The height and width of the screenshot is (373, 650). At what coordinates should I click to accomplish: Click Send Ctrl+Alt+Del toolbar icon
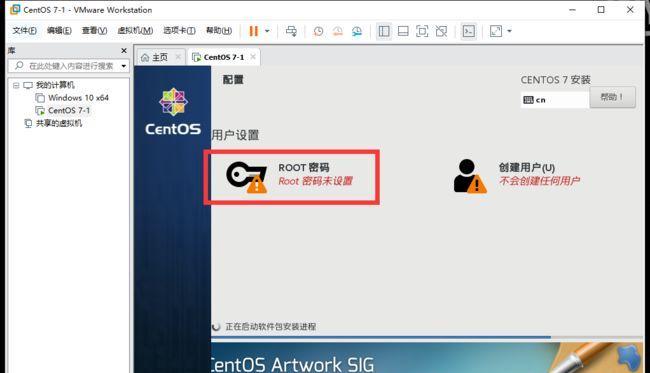291,31
